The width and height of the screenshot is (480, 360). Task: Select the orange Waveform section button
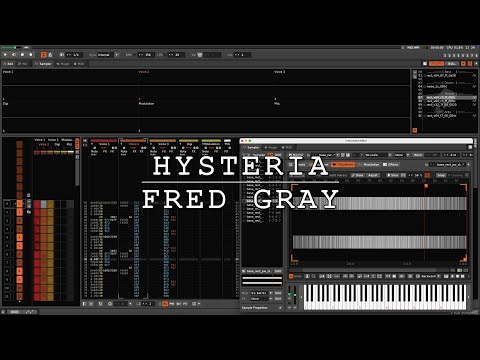pos(343,165)
